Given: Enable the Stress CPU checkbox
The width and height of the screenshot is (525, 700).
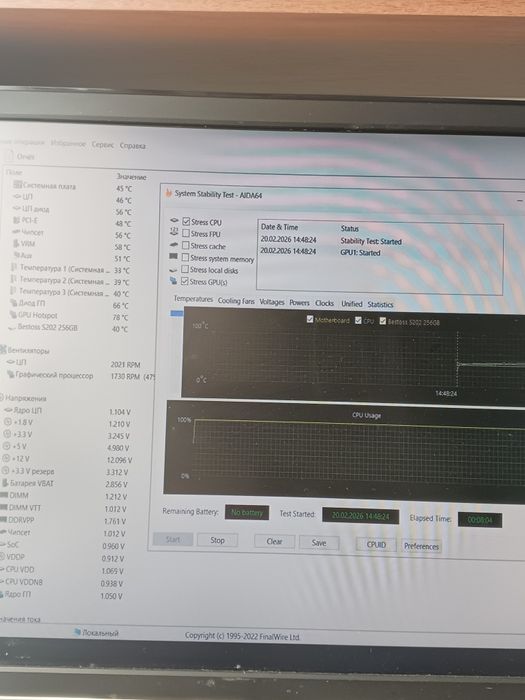Looking at the screenshot, I should (x=186, y=221).
